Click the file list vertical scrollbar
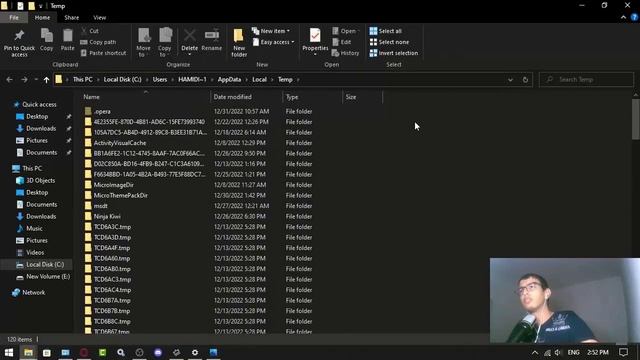 pos(636,119)
